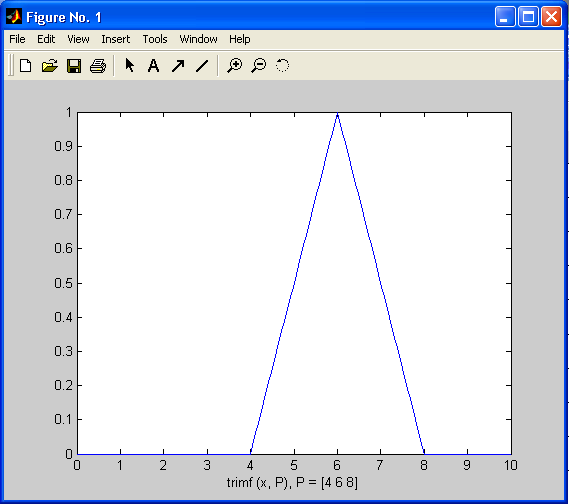Save figure using the floppy disk icon
The image size is (569, 504).
[74, 66]
